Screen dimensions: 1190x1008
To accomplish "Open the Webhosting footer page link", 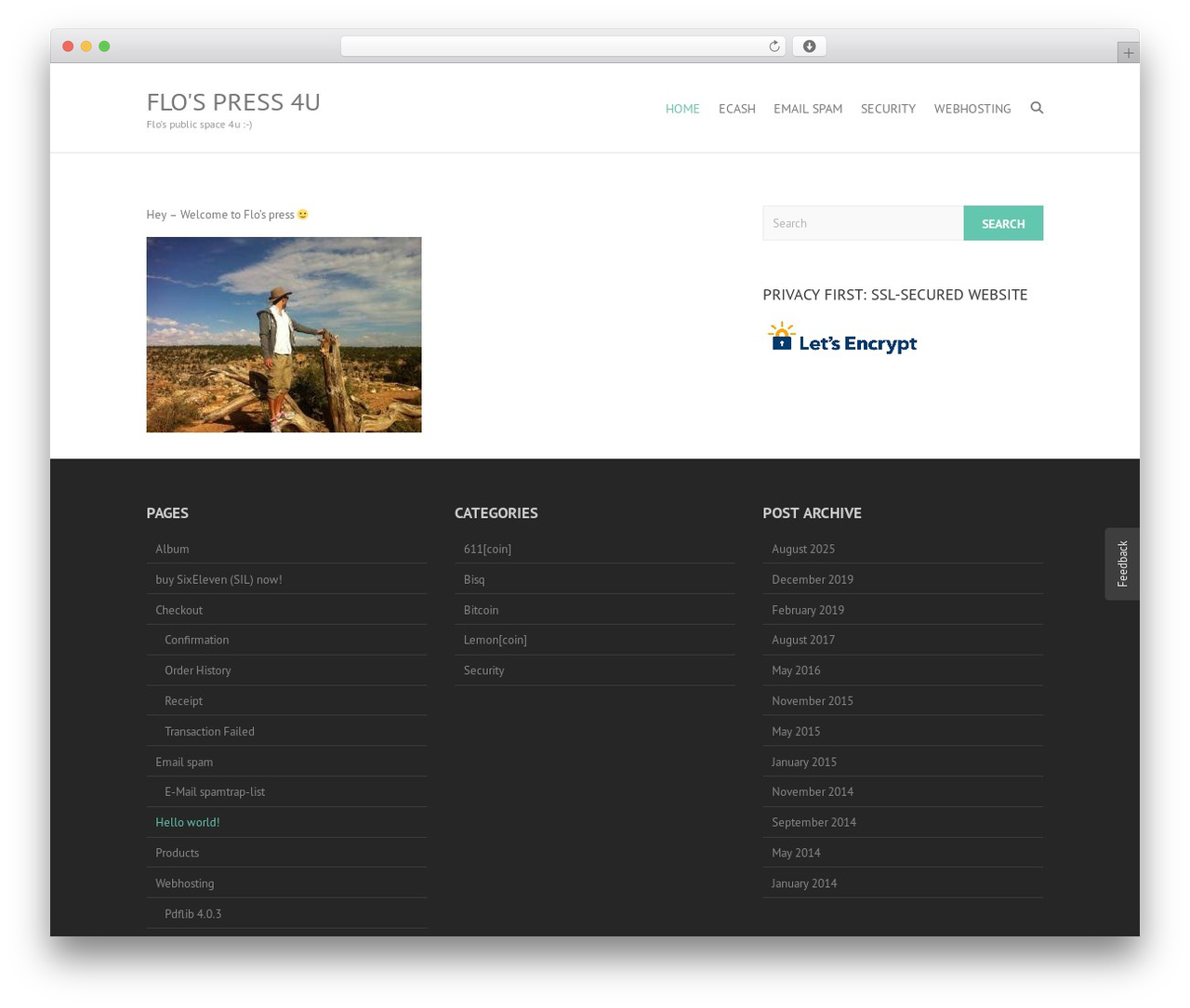I will click(x=184, y=883).
